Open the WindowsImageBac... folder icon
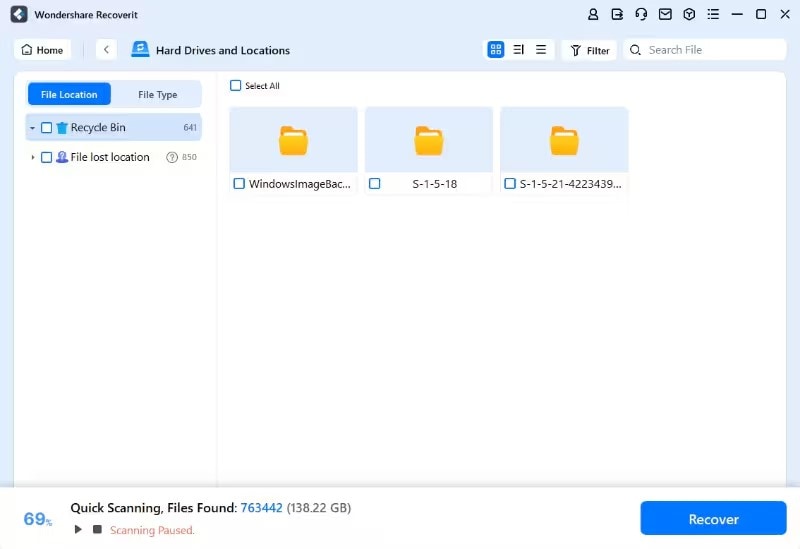 293,141
